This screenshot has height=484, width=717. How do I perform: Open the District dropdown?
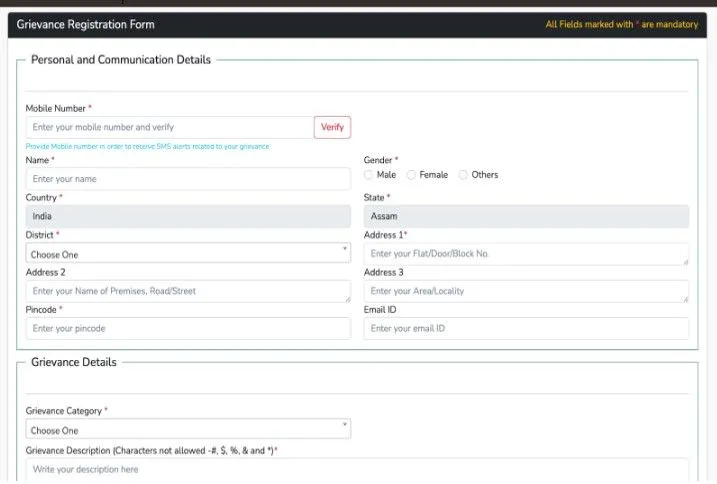[187, 254]
